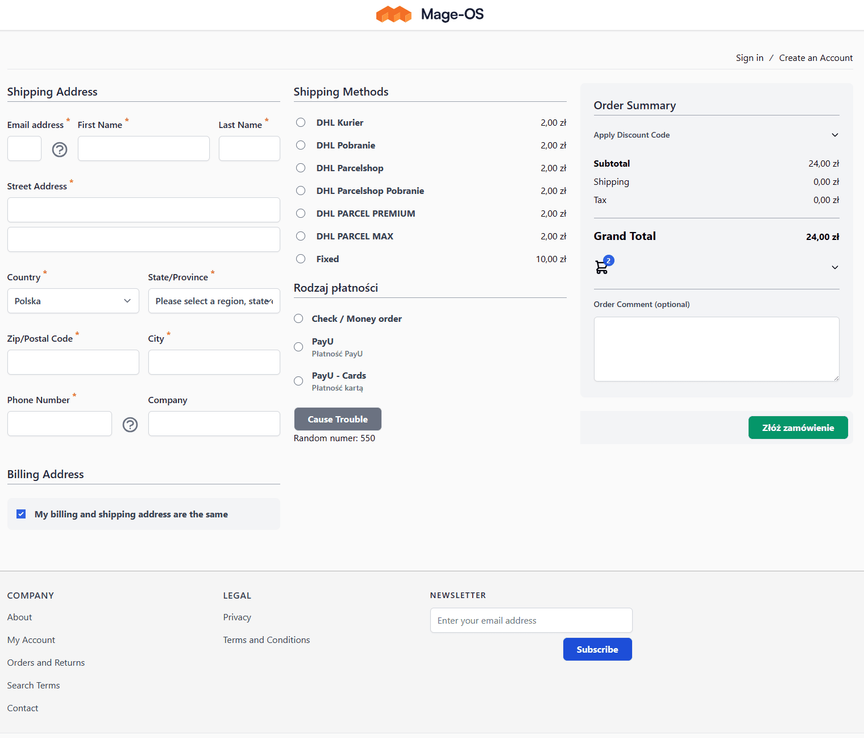Focus the Email address input field
Screen dimensions: 864x738
24,149
